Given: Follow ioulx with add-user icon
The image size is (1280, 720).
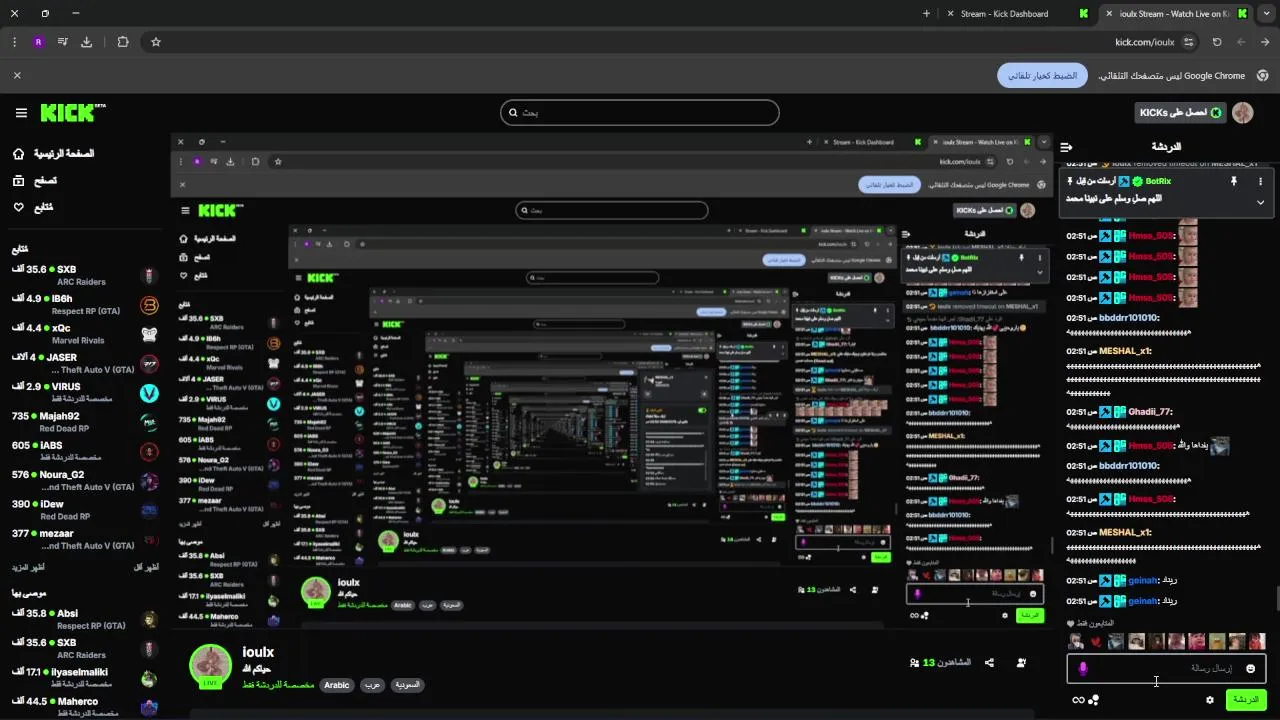Looking at the screenshot, I should [x=1021, y=663].
